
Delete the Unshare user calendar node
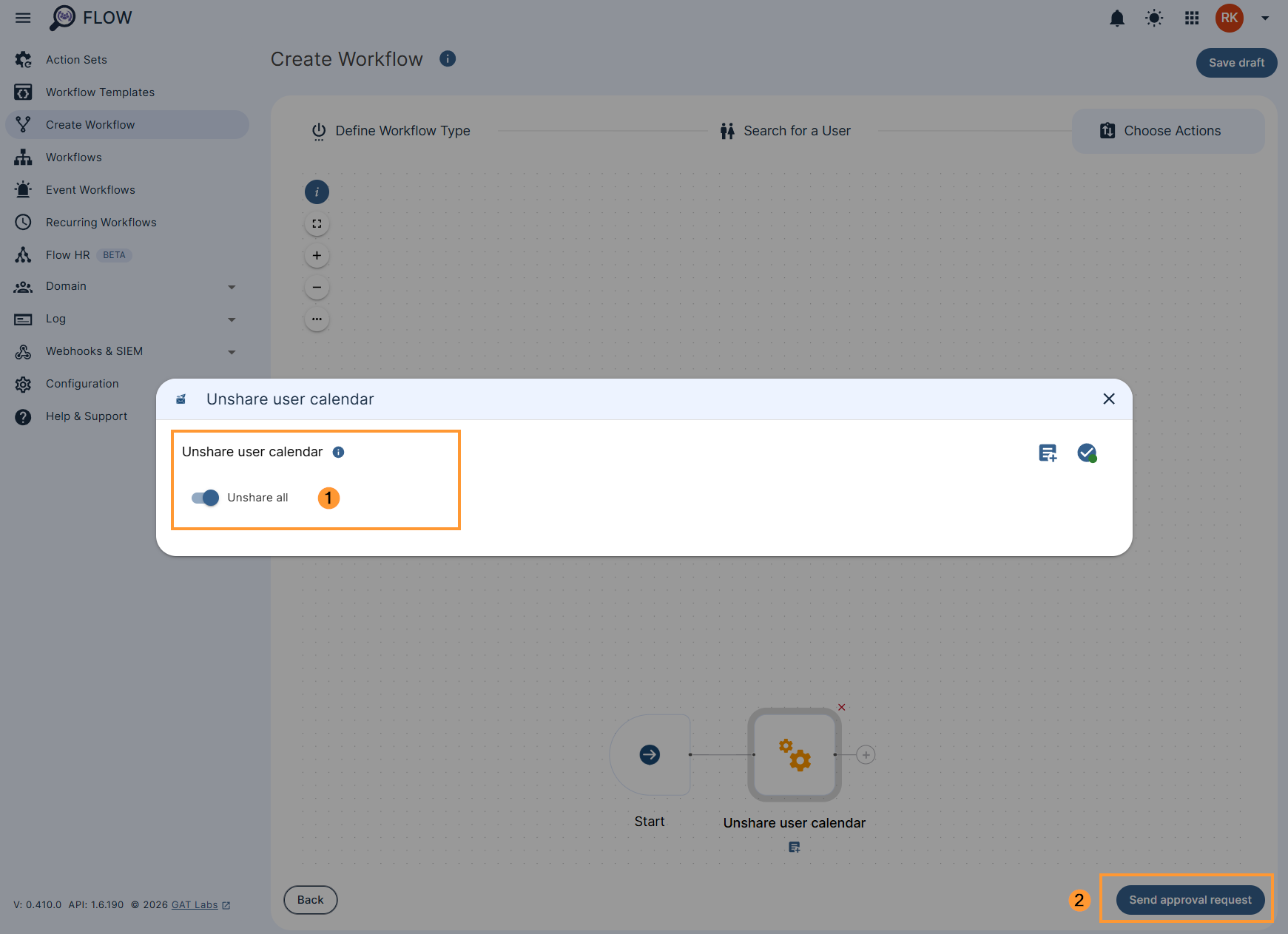[841, 707]
